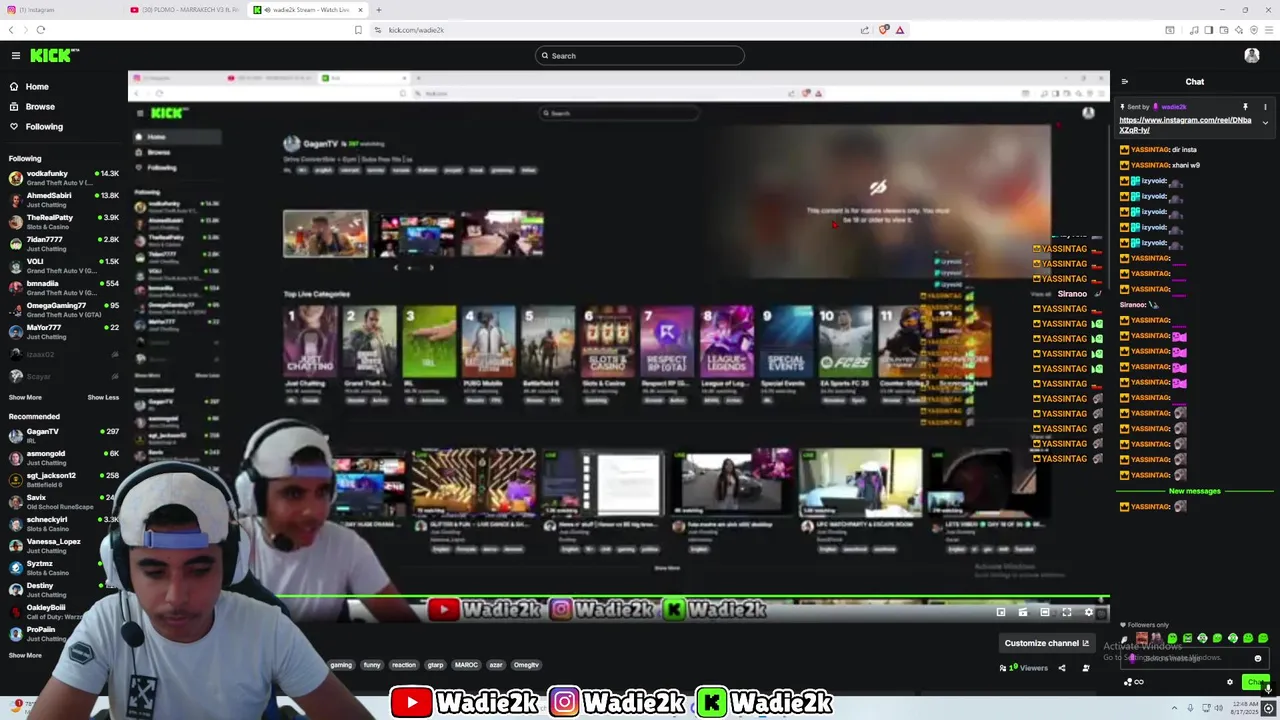Open the profile avatar menu

coord(1251,56)
